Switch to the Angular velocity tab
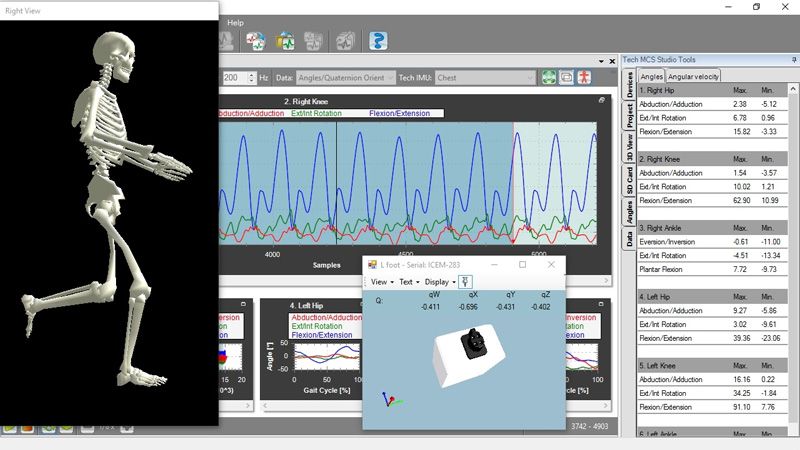The image size is (800, 450). [693, 76]
